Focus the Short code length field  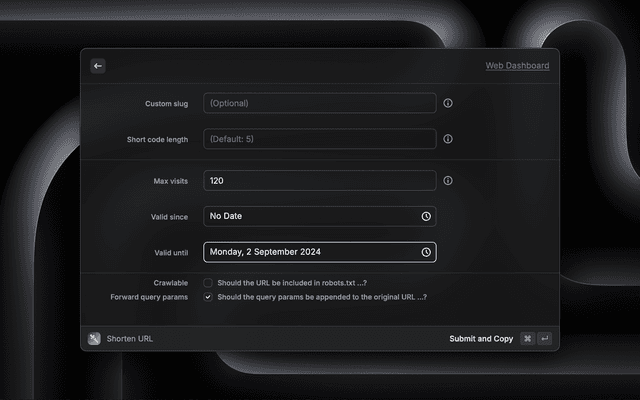click(319, 139)
